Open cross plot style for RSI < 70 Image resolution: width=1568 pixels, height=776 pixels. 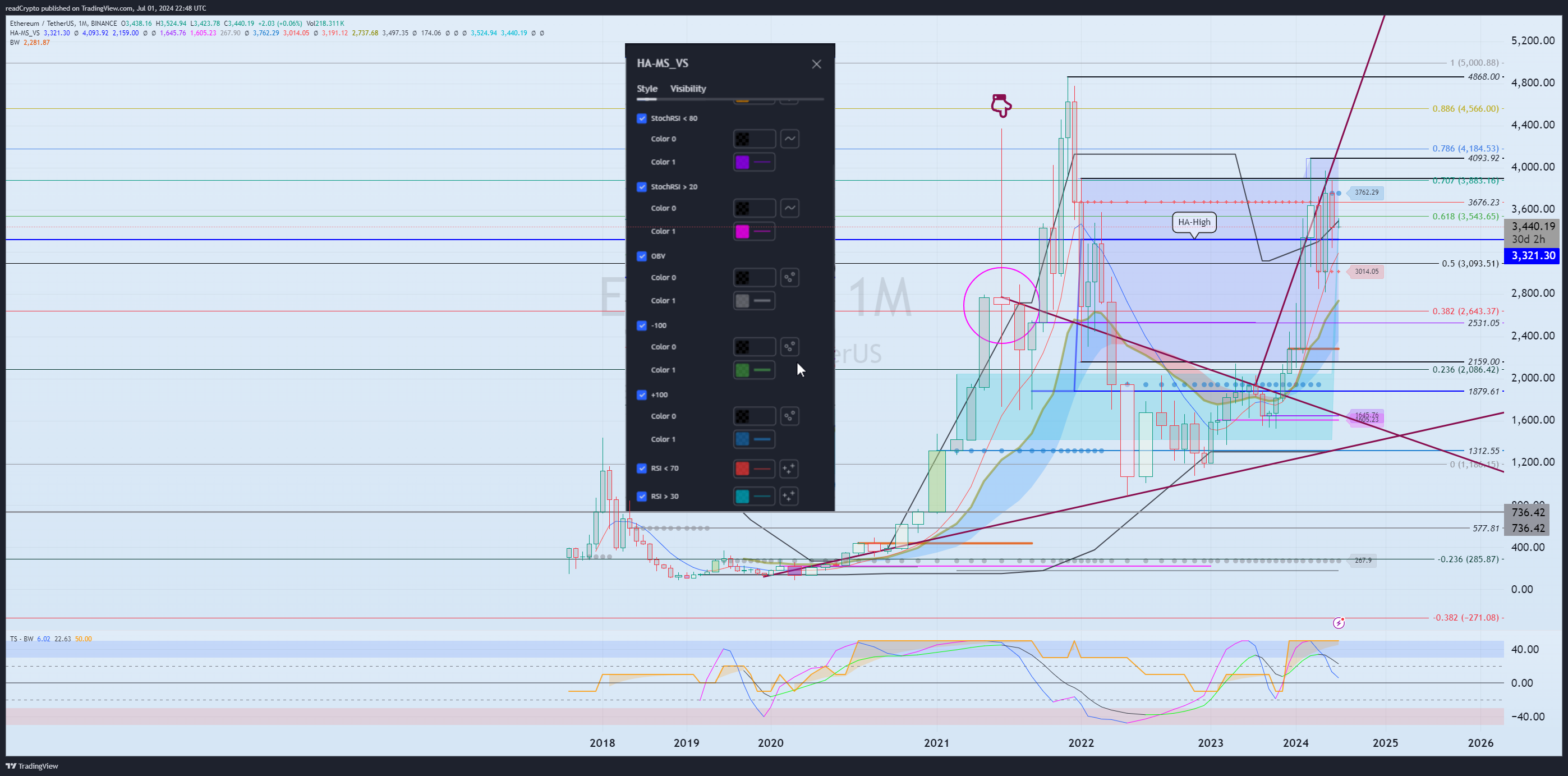[x=789, y=469]
